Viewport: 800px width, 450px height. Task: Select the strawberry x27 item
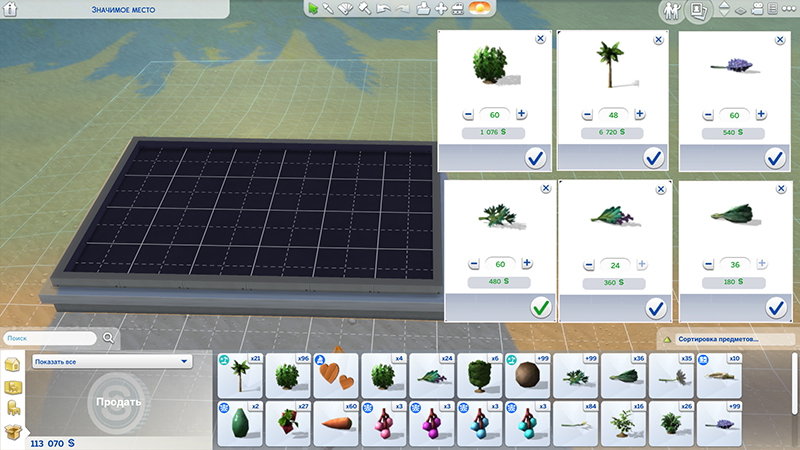pyautogui.click(x=288, y=424)
